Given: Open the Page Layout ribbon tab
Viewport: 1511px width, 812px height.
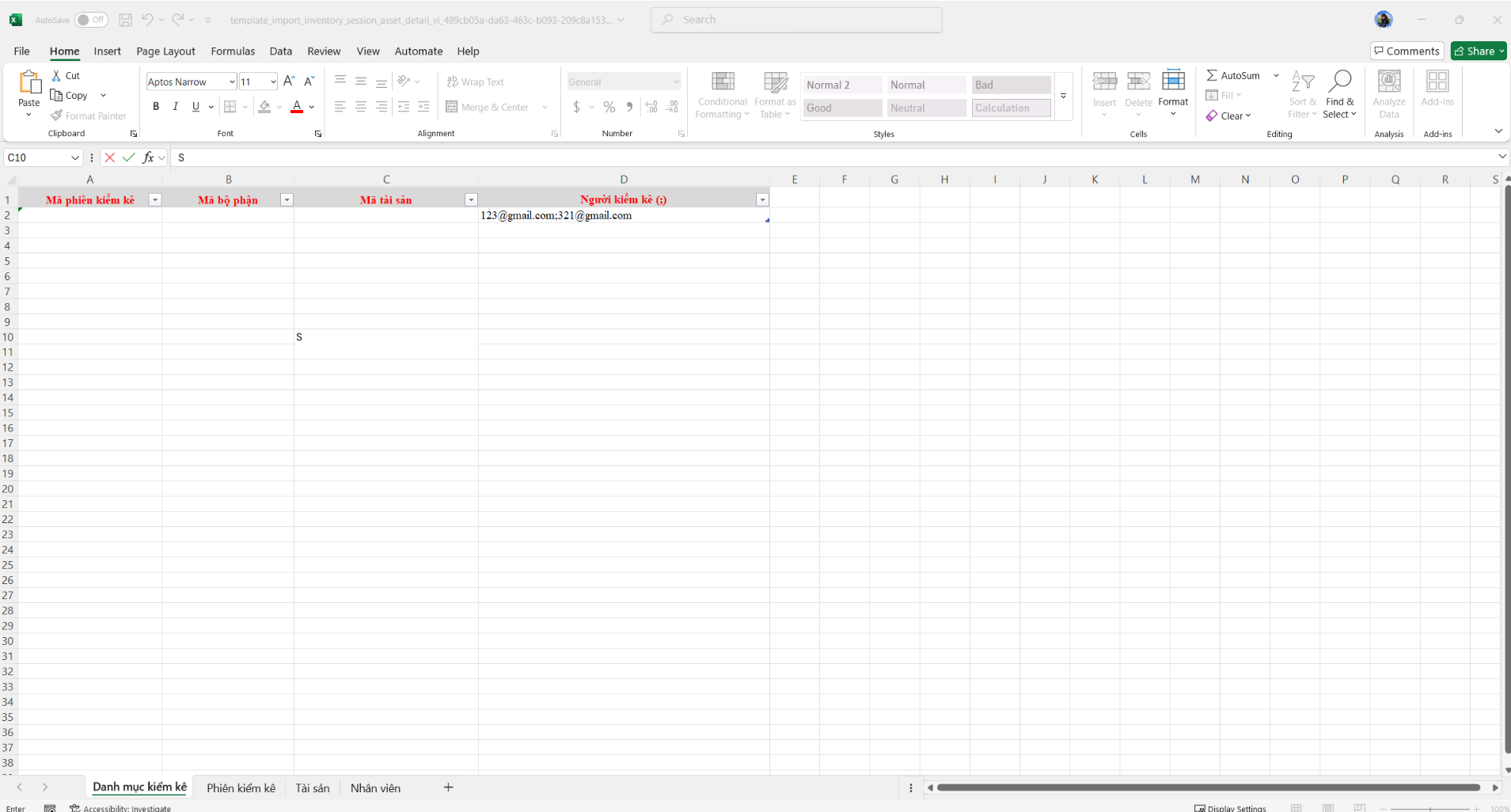Looking at the screenshot, I should click(165, 51).
